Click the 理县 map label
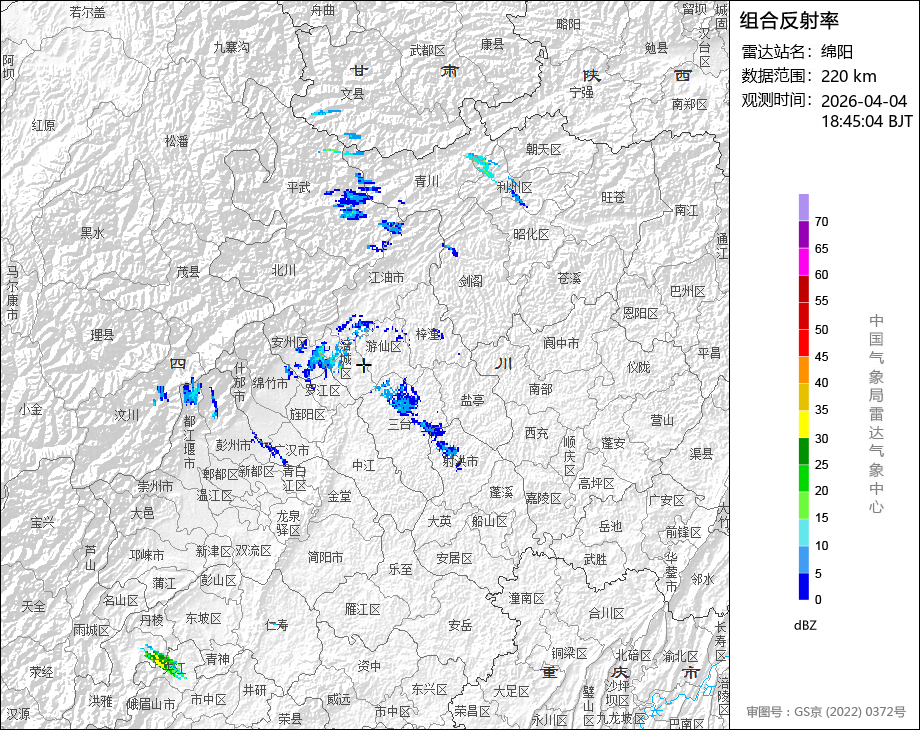 coord(102,335)
